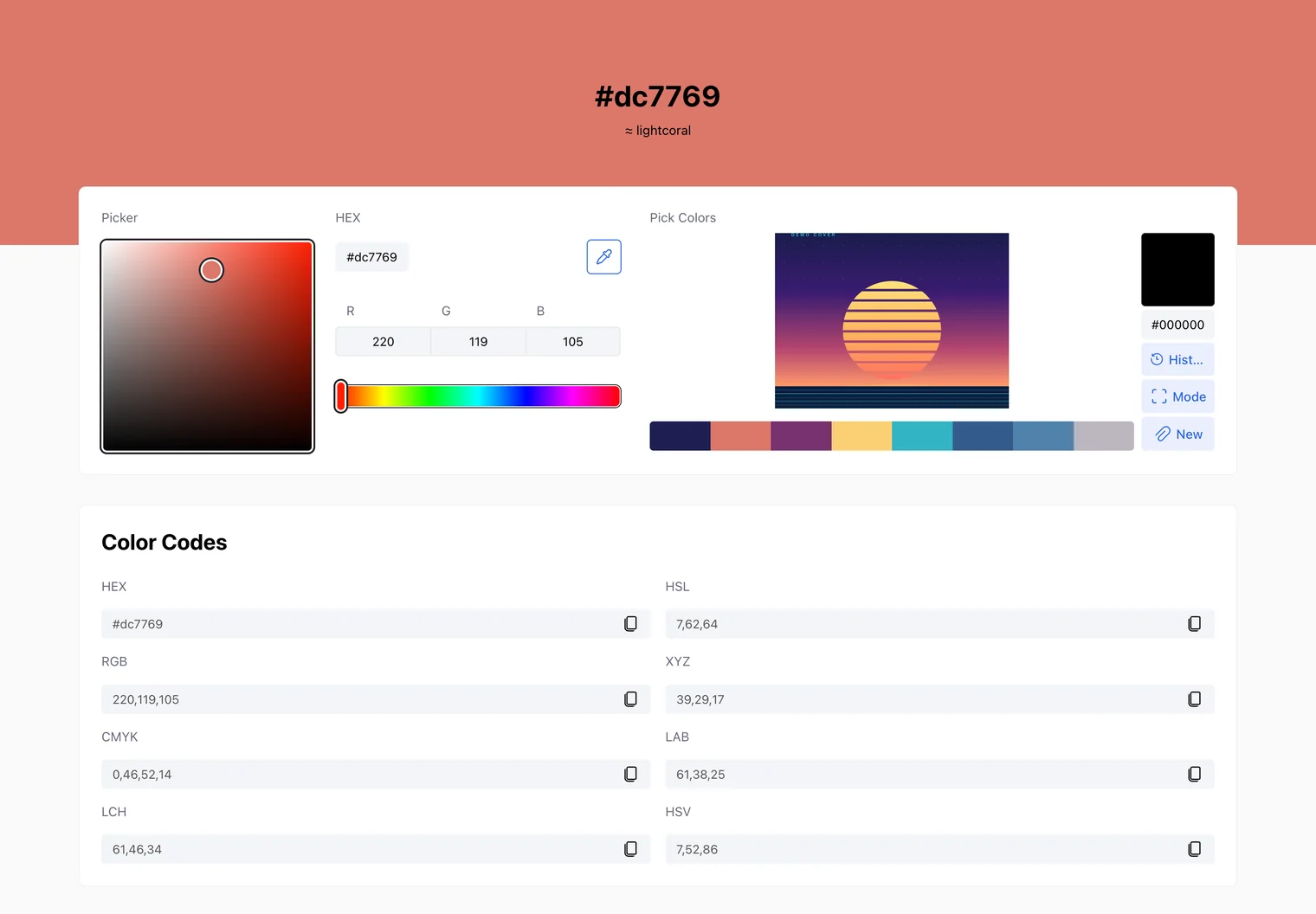Activate the eyedropper tool button
Viewport: 1316px width, 914px height.
click(x=603, y=257)
